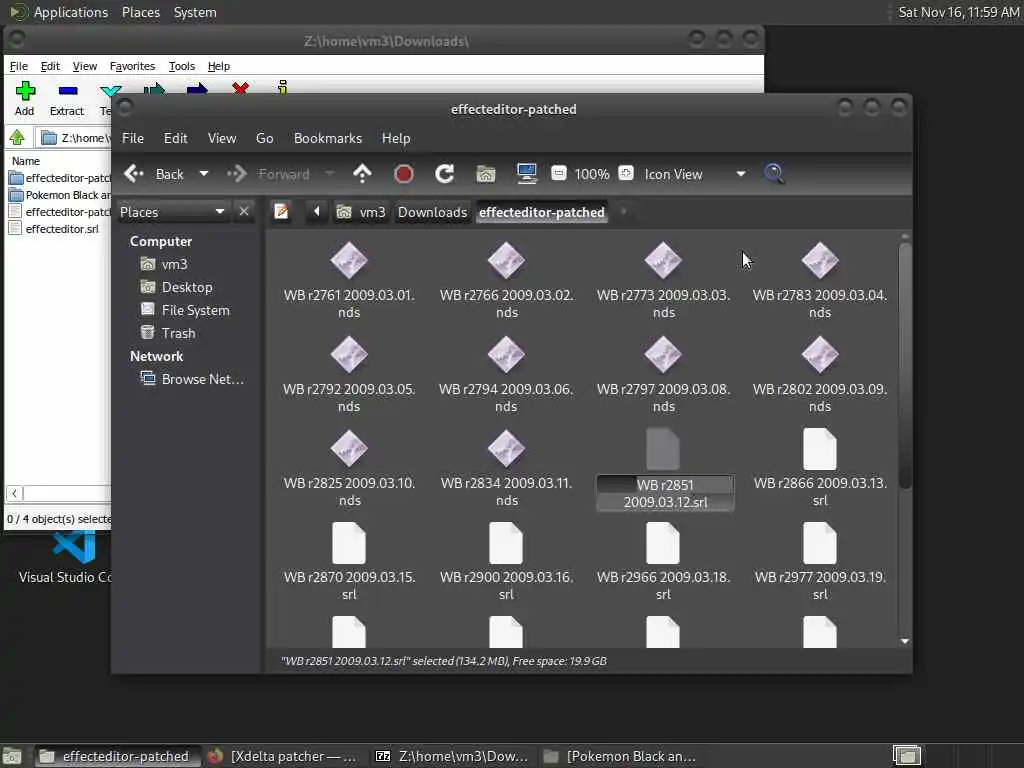Select file WB r2794 2009.03.06.nds
1024x768 pixels.
click(x=506, y=375)
